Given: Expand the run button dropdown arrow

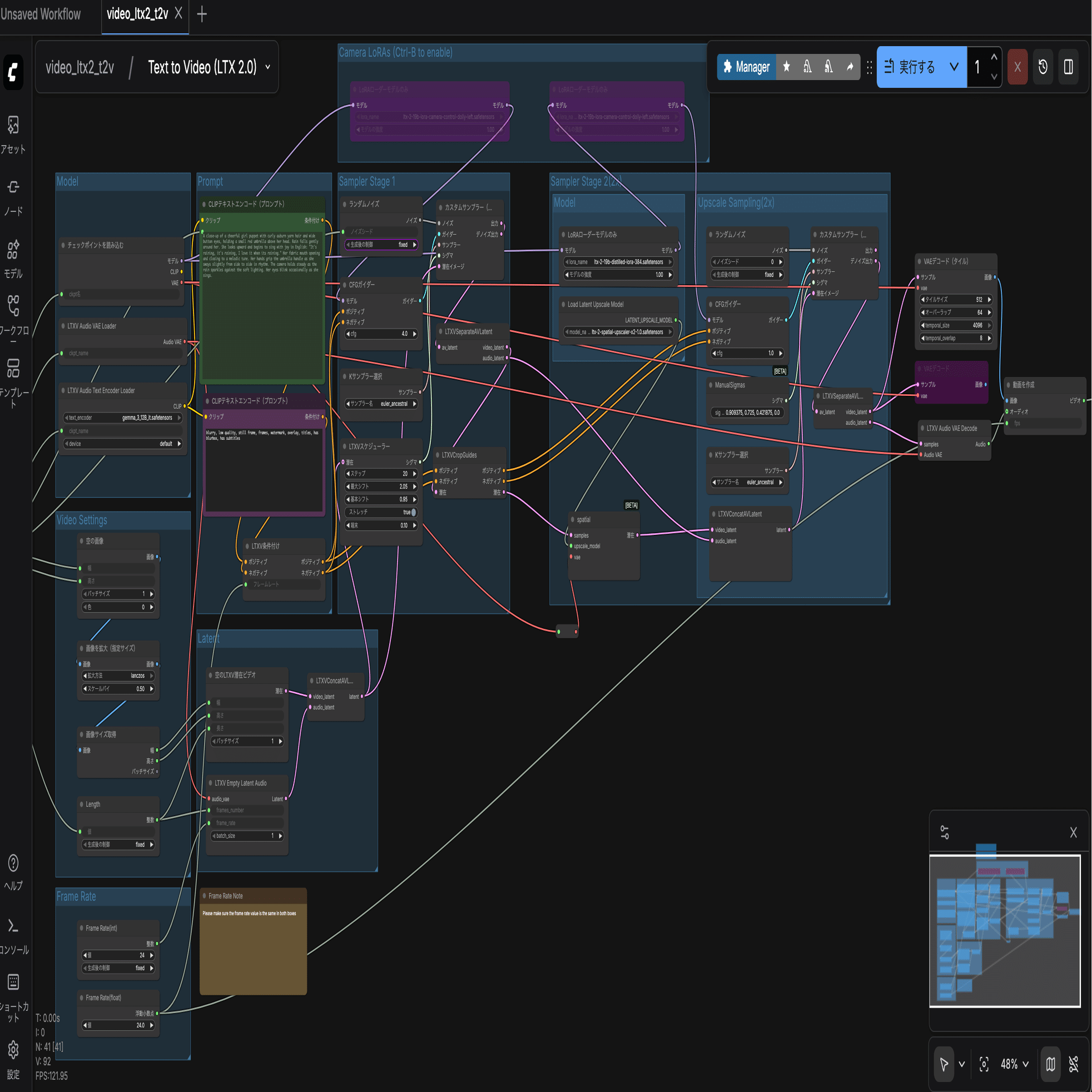Looking at the screenshot, I should tap(954, 67).
